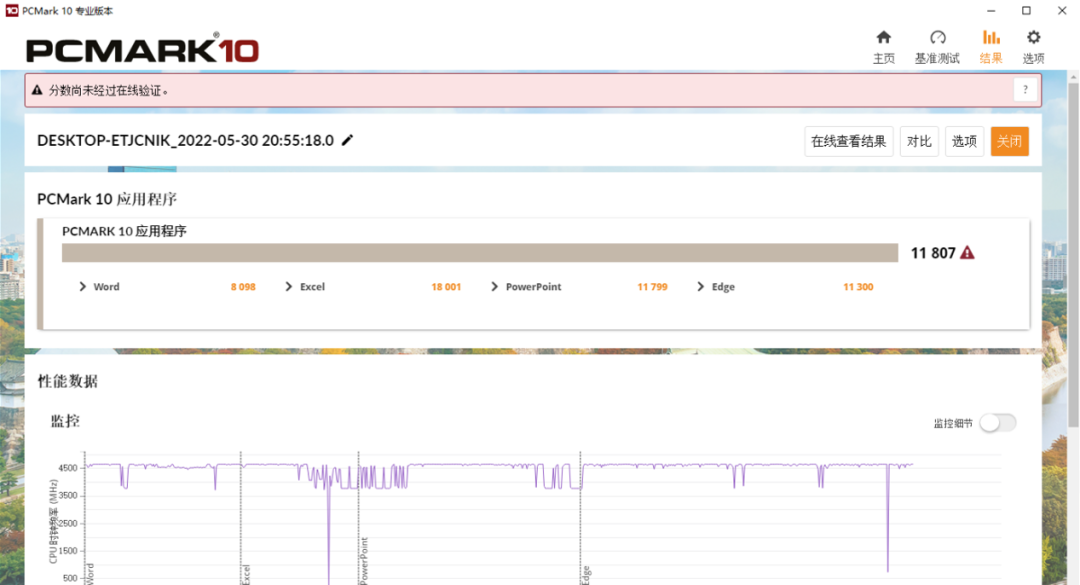Click the alert icon in pink banner

point(37,90)
